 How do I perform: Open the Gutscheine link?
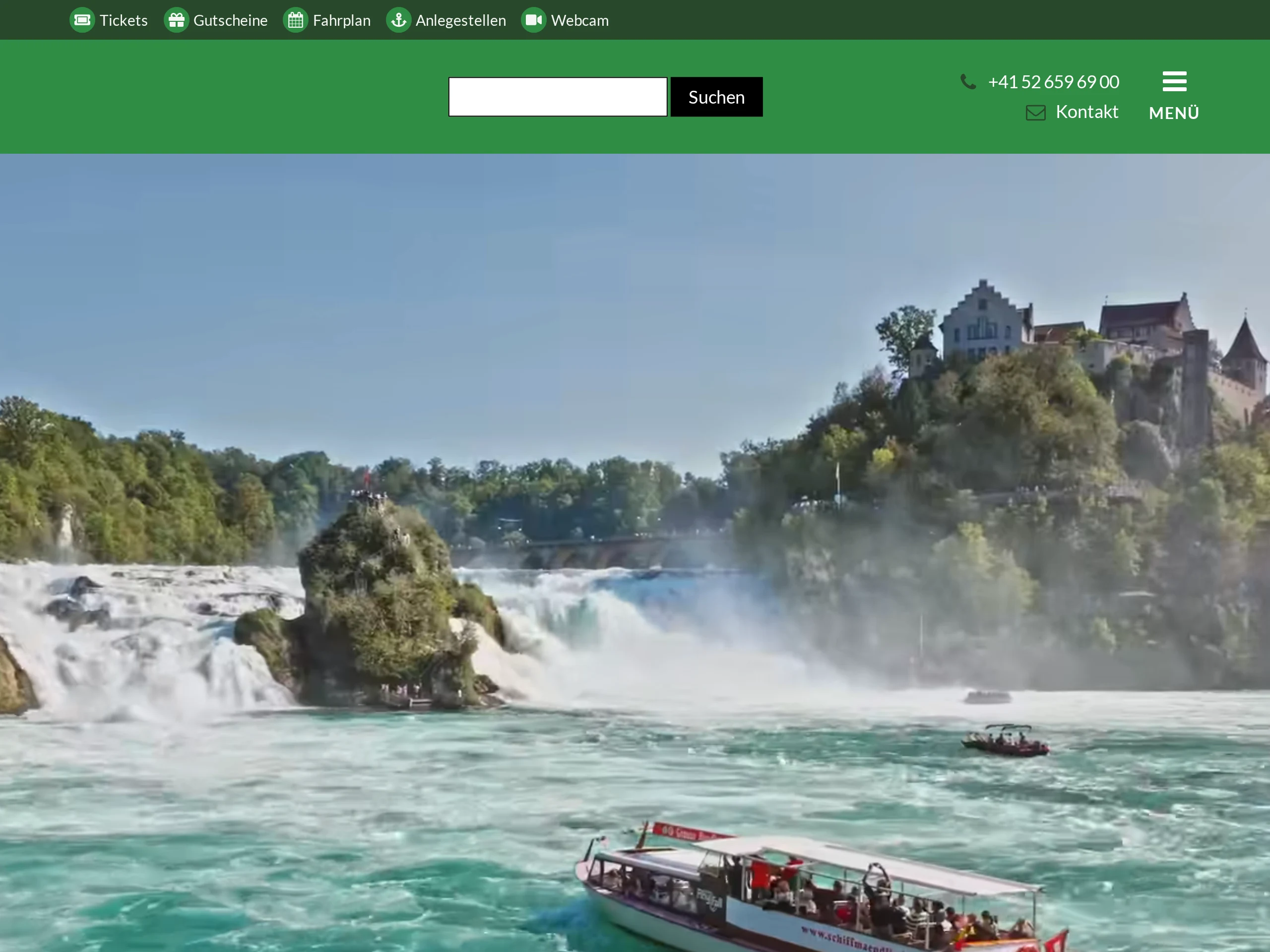[x=230, y=20]
